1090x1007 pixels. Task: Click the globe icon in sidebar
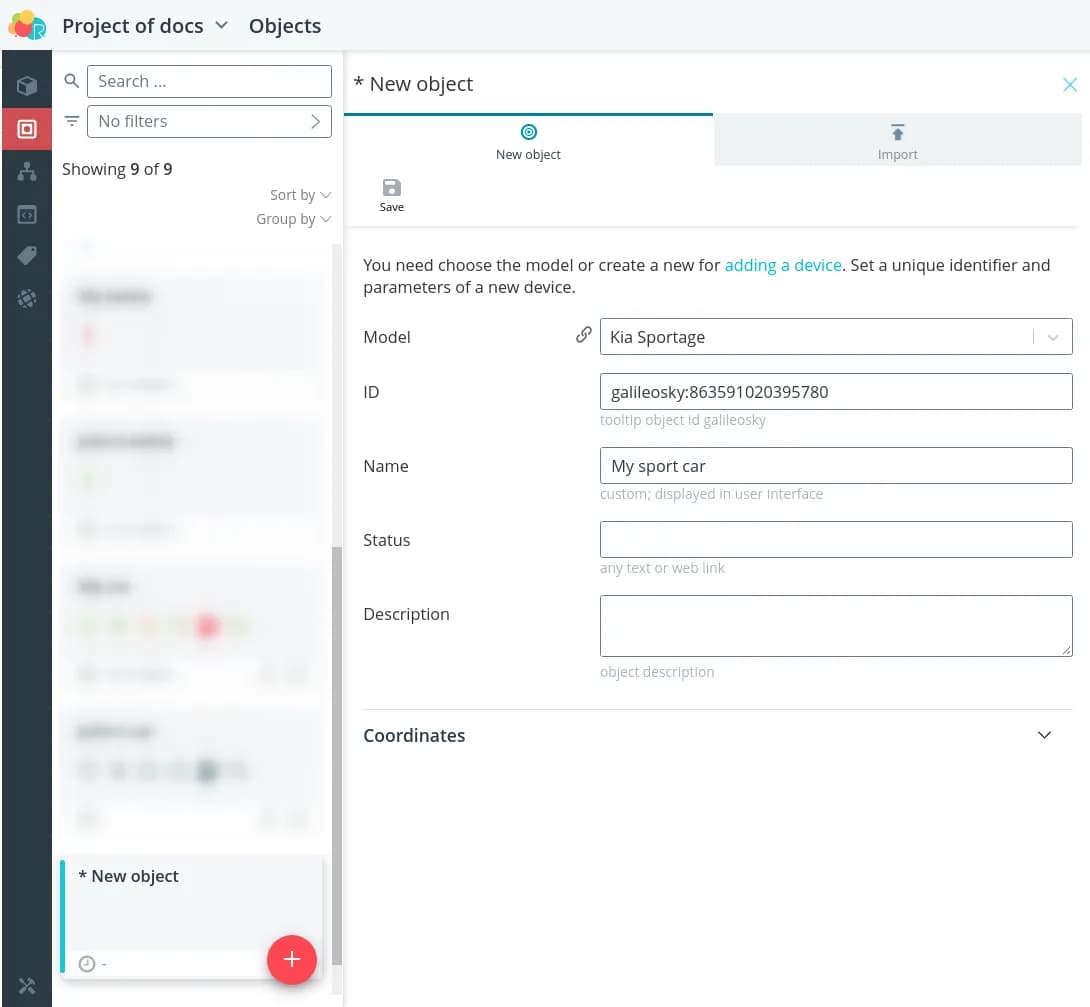[x=27, y=298]
